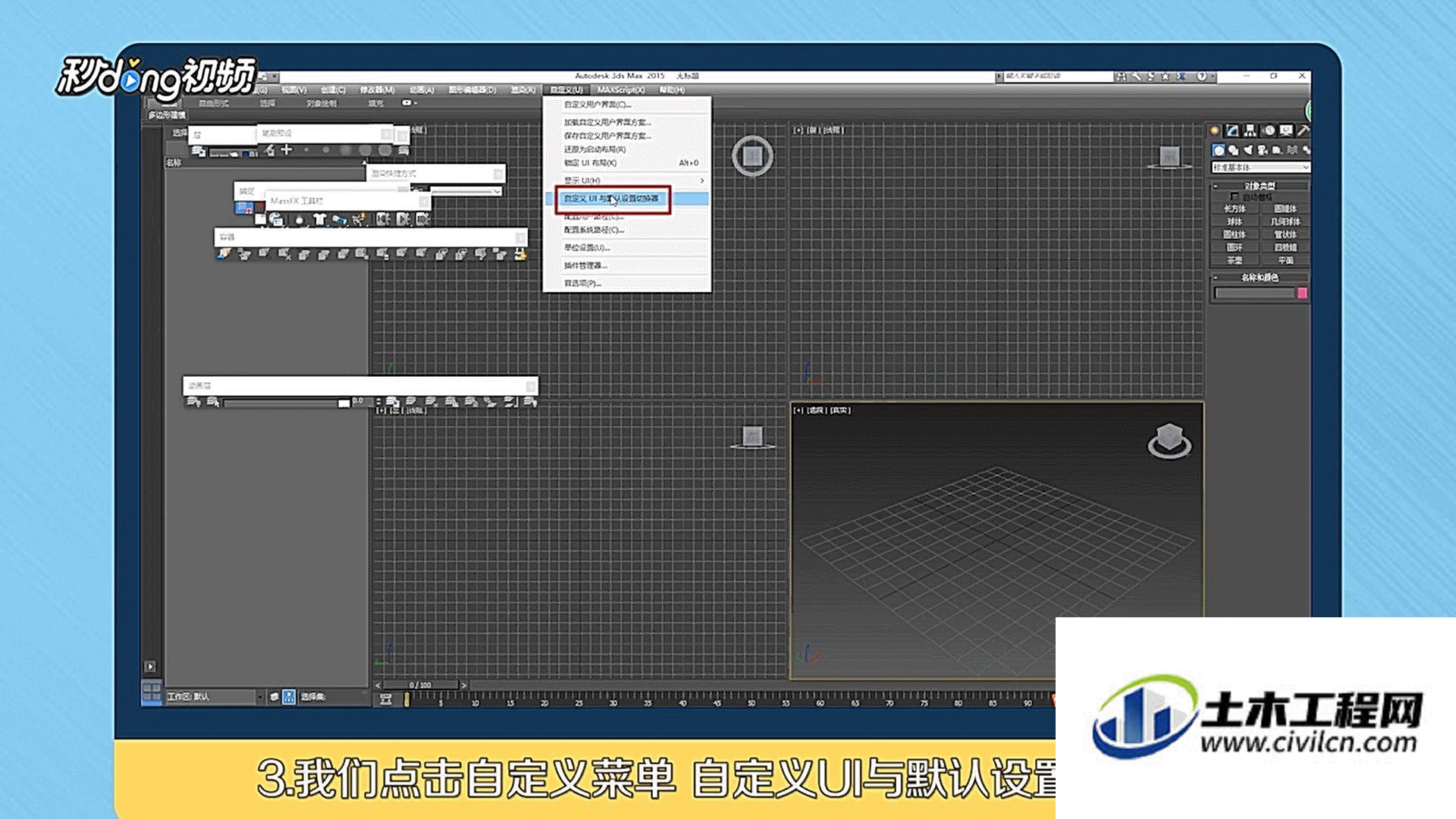Click the key mode toggle icon near timeline
The width and height of the screenshot is (1456, 819).
pyautogui.click(x=386, y=699)
